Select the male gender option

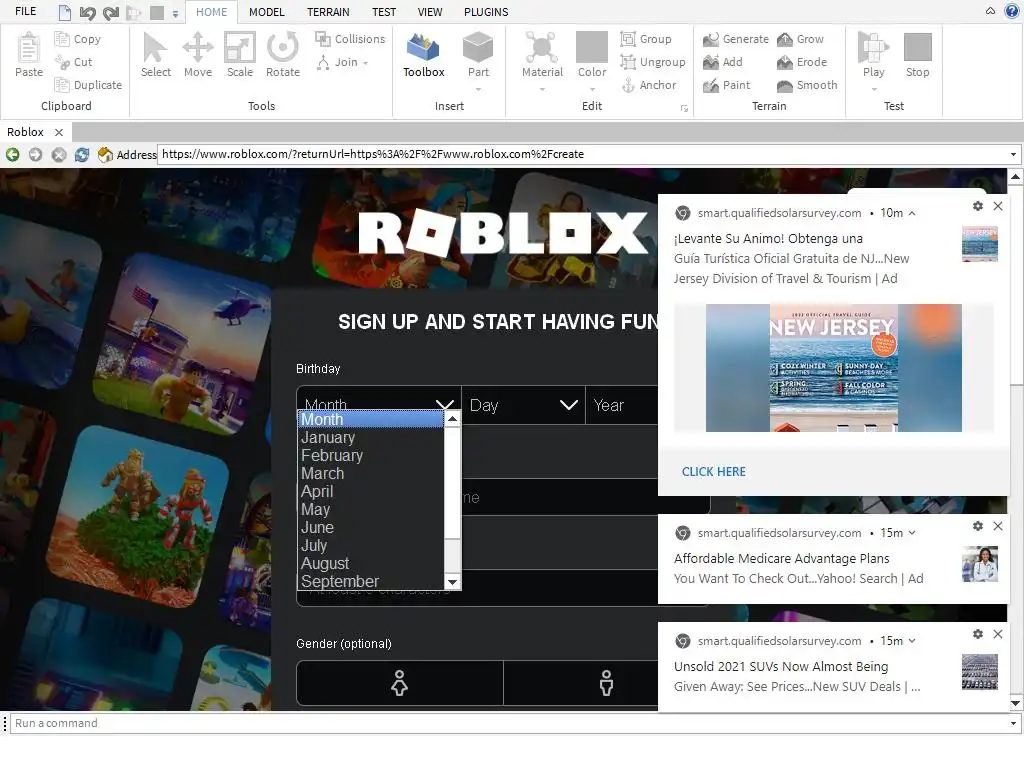click(581, 682)
